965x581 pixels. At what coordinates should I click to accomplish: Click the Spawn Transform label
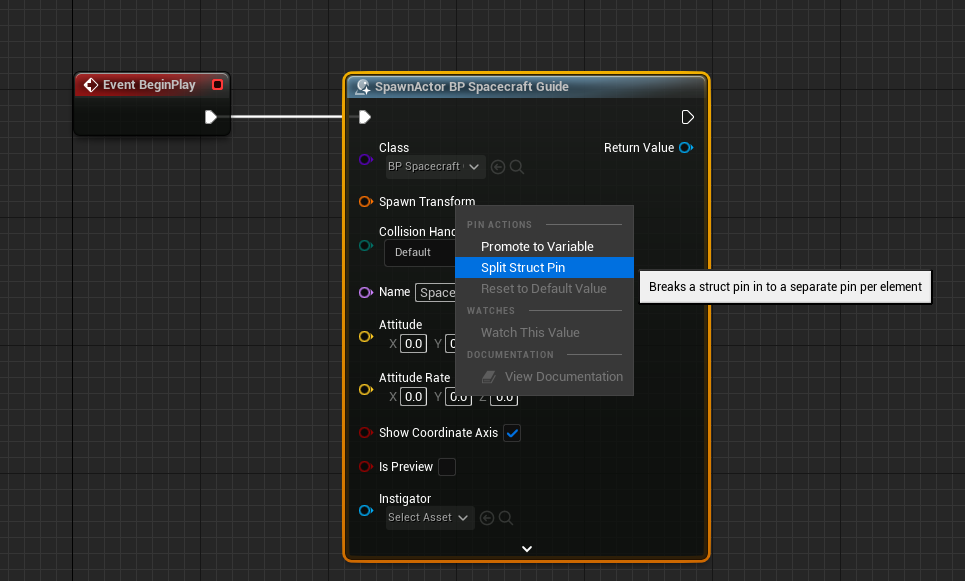[427, 201]
